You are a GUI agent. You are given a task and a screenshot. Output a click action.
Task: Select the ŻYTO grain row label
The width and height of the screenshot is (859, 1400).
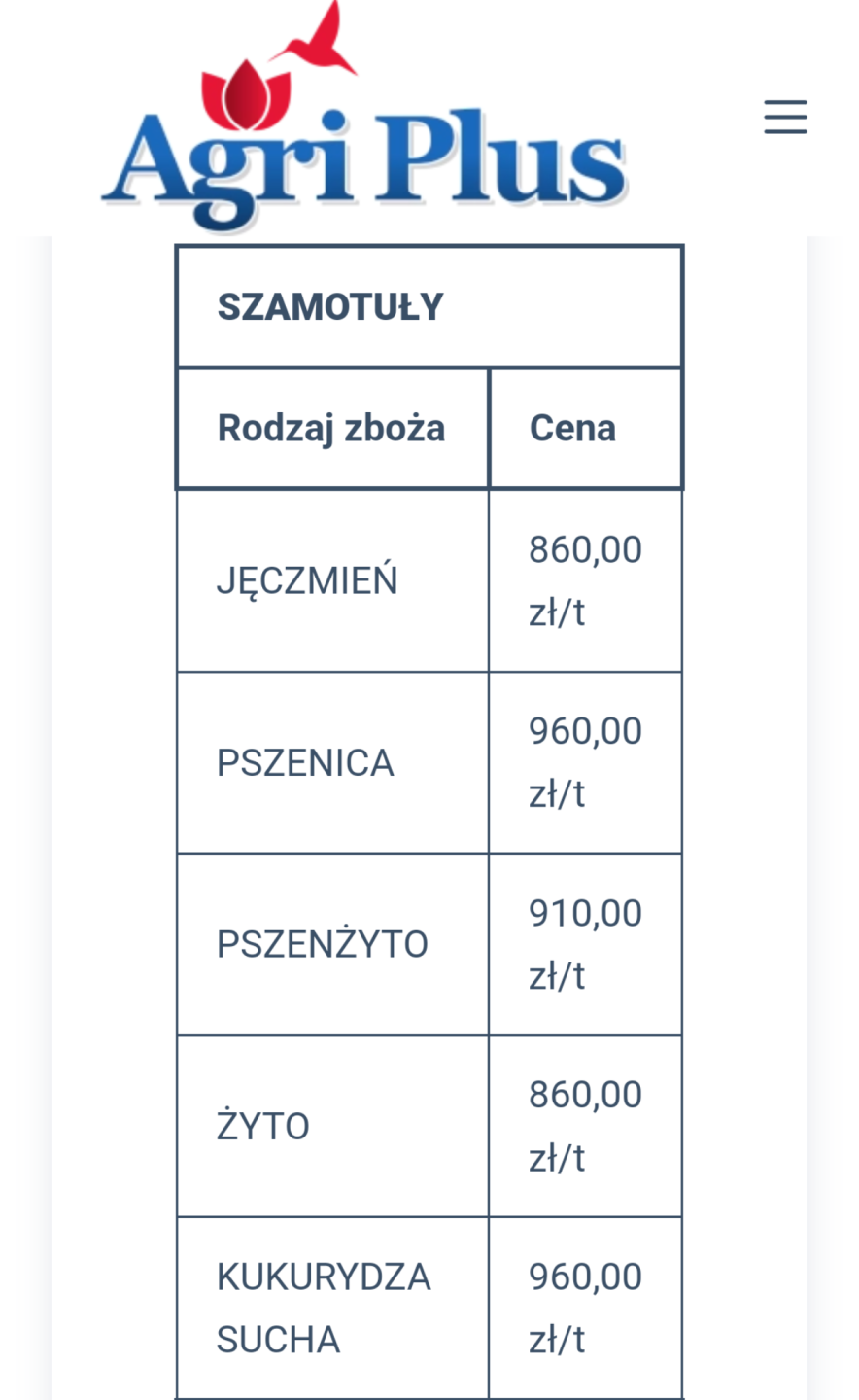point(262,1126)
